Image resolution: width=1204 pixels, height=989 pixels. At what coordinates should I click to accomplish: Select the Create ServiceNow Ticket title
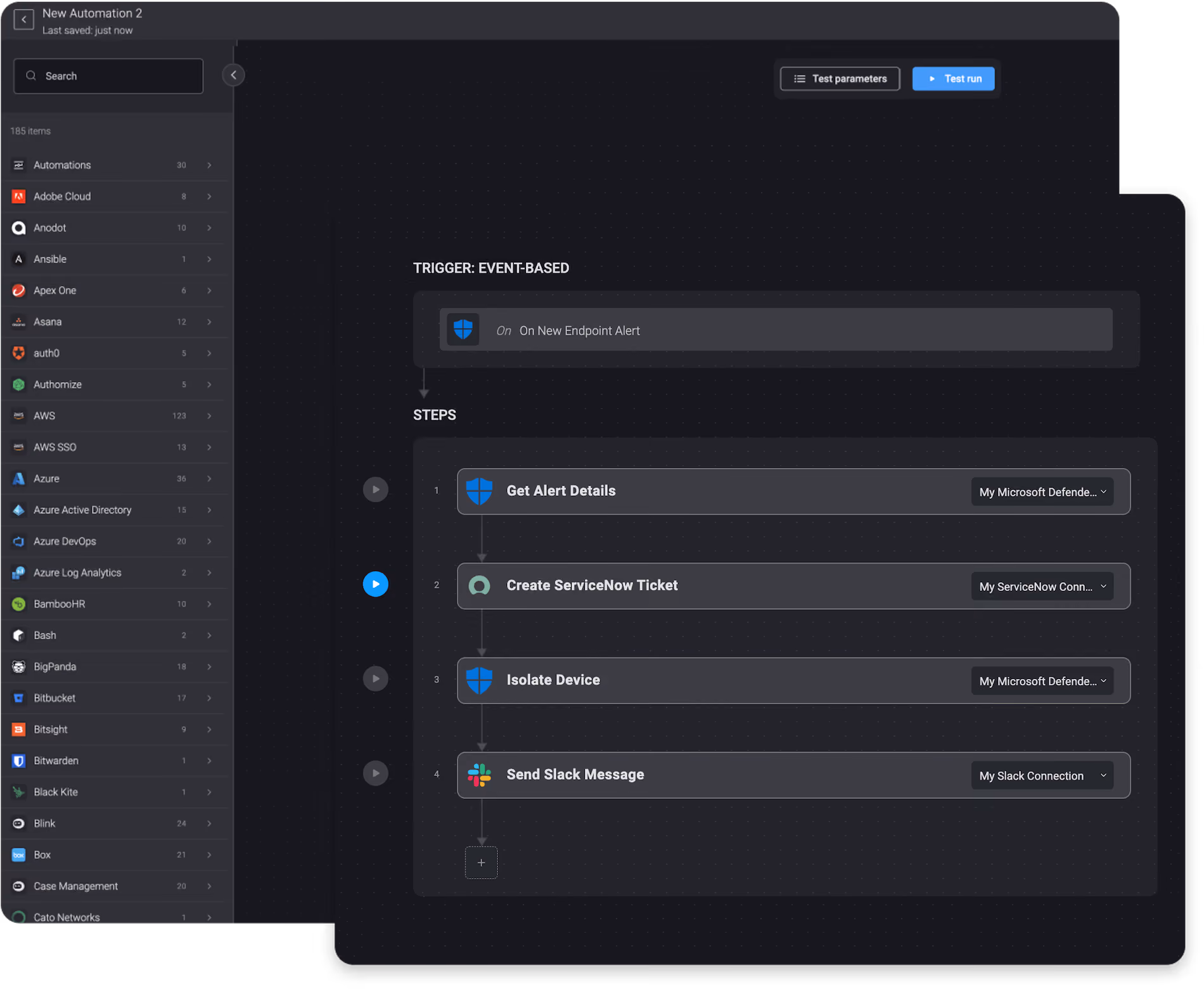pos(592,585)
